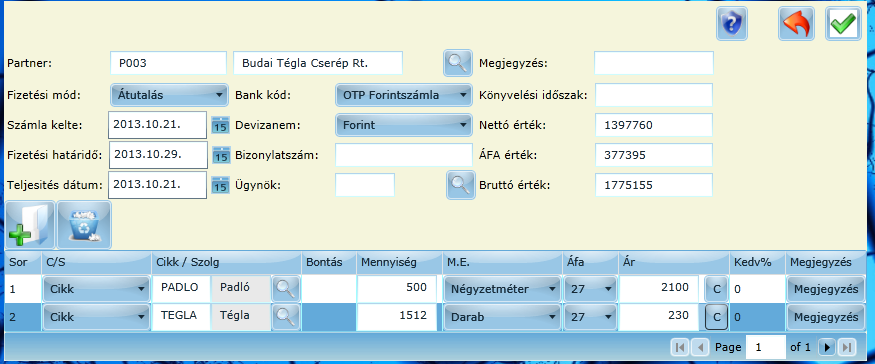
Task: Click the red back arrow icon
Action: 796,24
